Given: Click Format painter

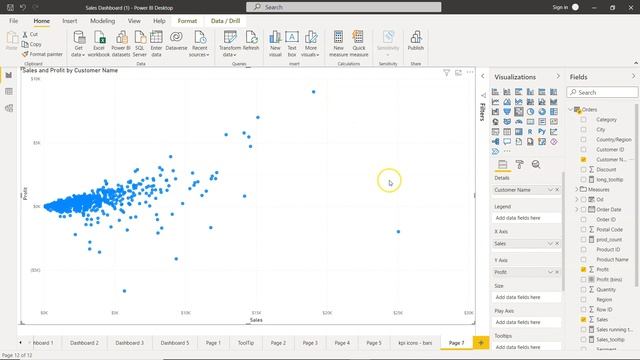Looking at the screenshot, I should (x=42, y=54).
